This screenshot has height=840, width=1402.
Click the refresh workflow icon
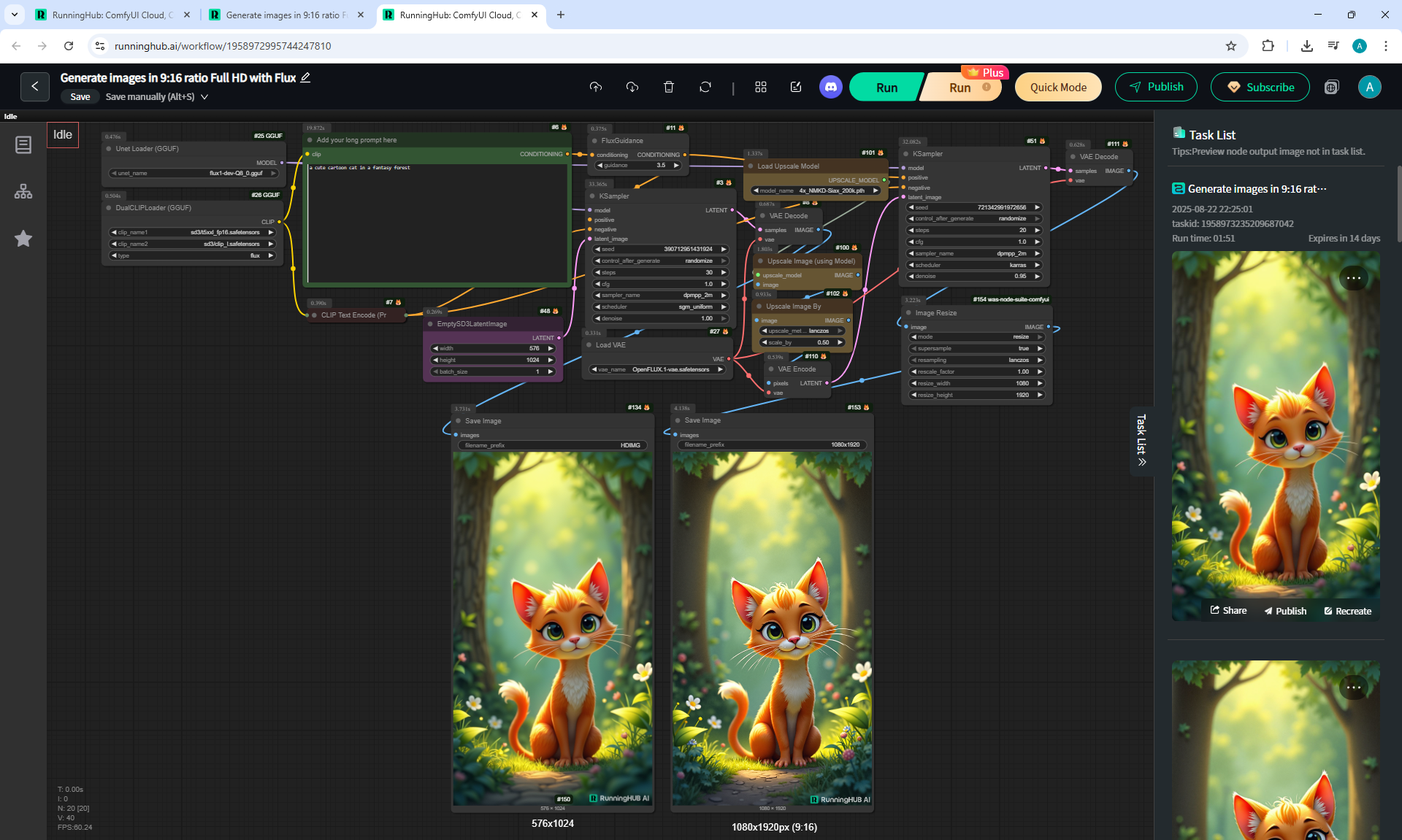(705, 87)
